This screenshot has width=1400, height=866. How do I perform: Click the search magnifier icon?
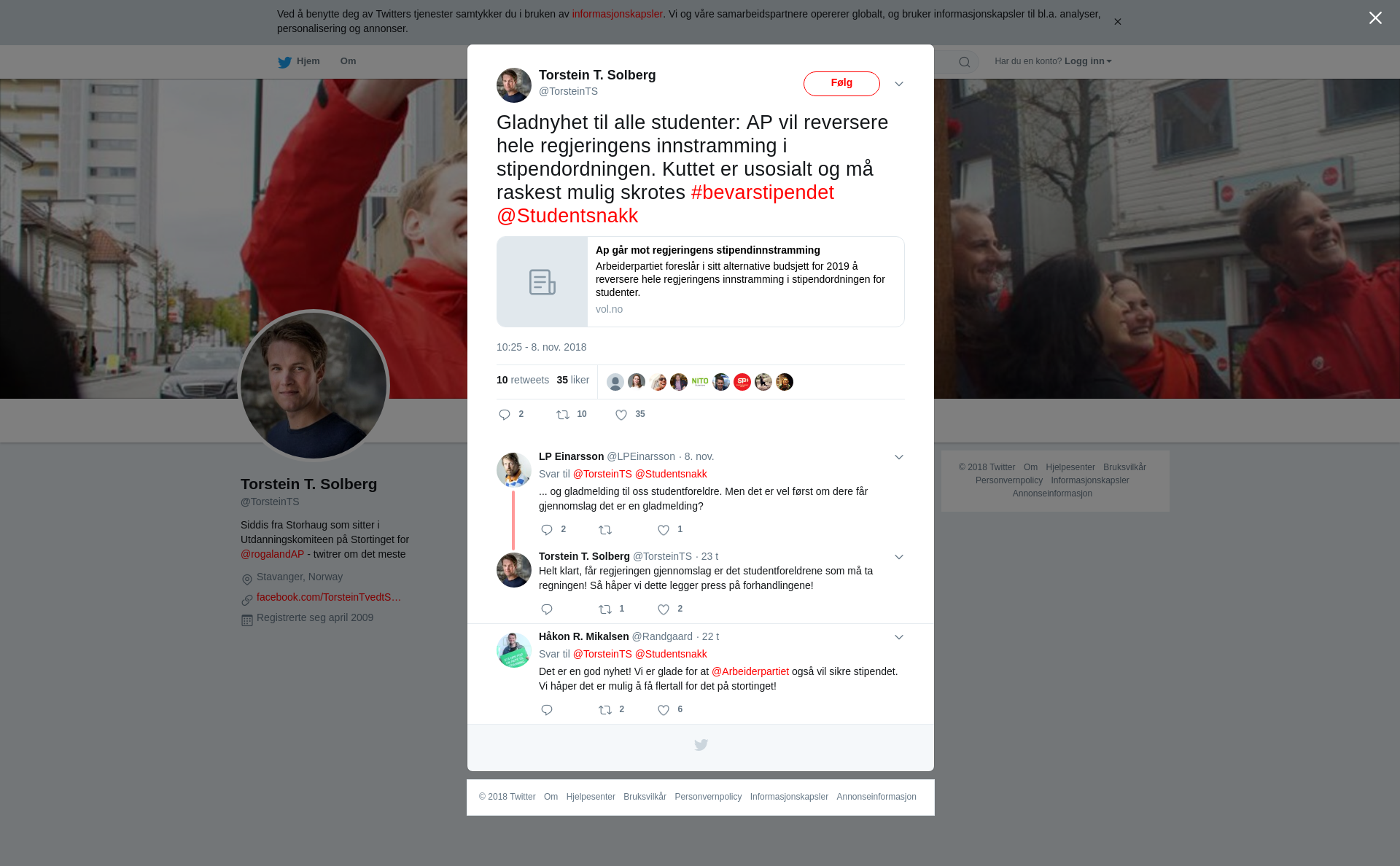pos(965,62)
